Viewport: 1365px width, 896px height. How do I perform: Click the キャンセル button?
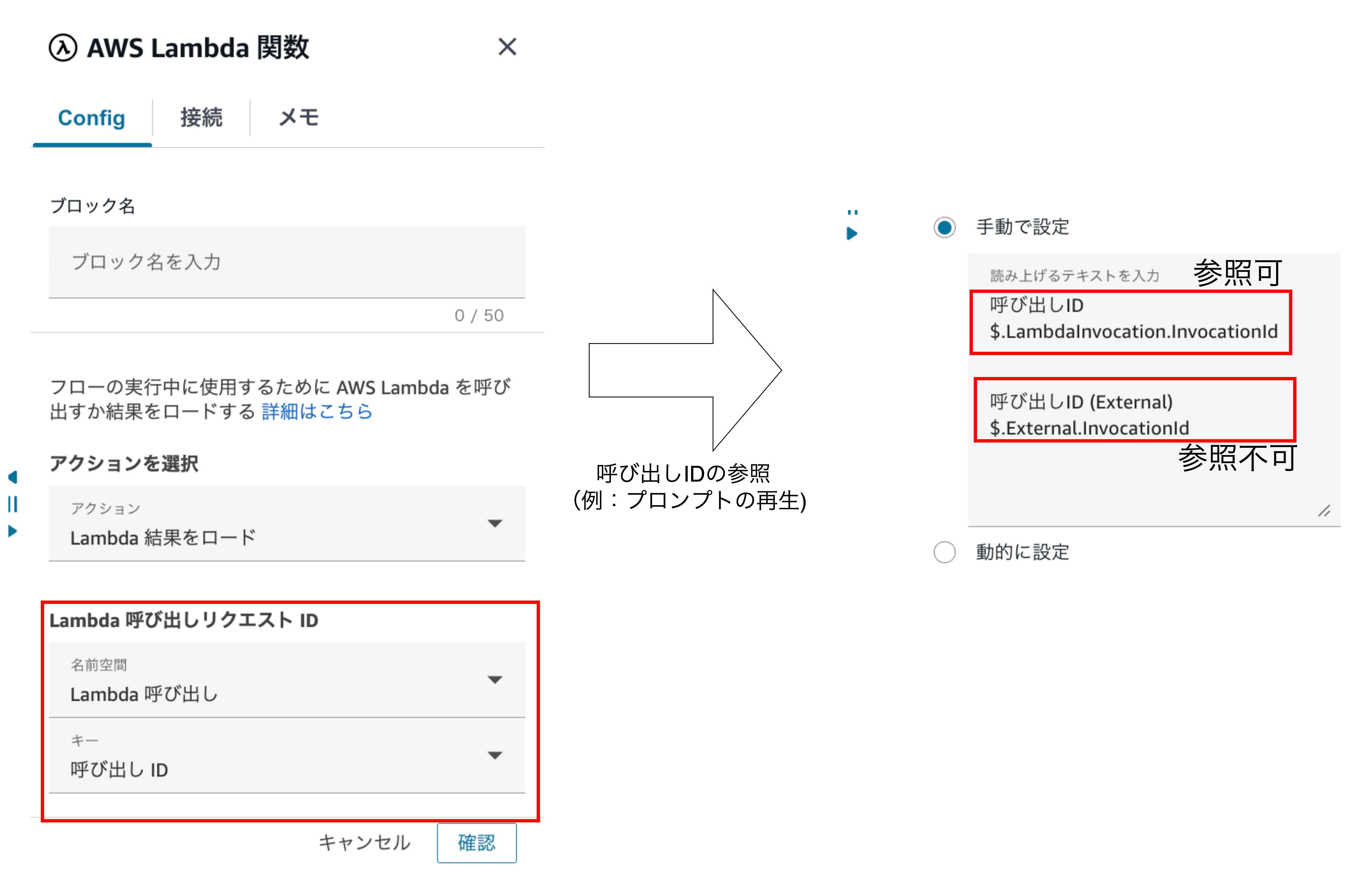click(x=365, y=843)
